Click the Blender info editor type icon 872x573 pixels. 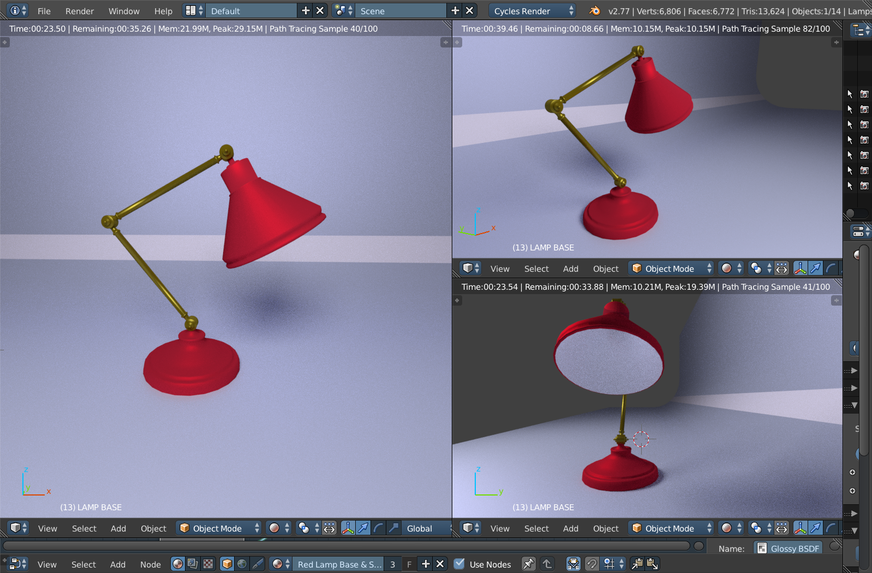[x=14, y=10]
